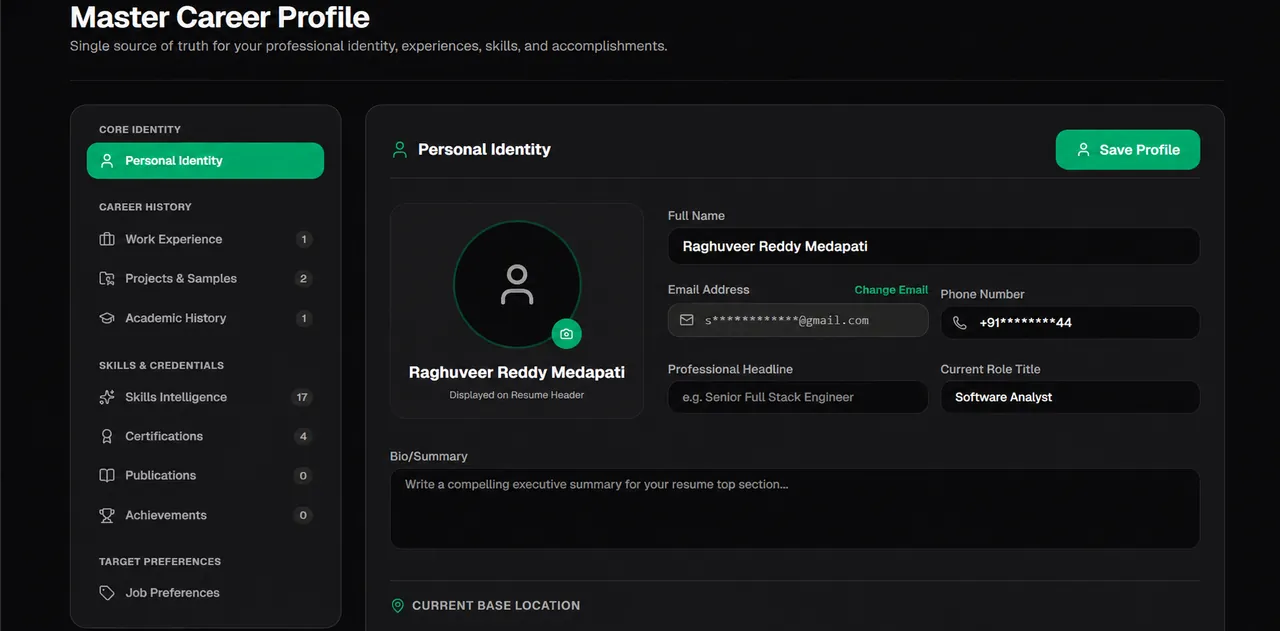Viewport: 1280px width, 631px height.
Task: Click the masked Email Address field
Action: (798, 321)
